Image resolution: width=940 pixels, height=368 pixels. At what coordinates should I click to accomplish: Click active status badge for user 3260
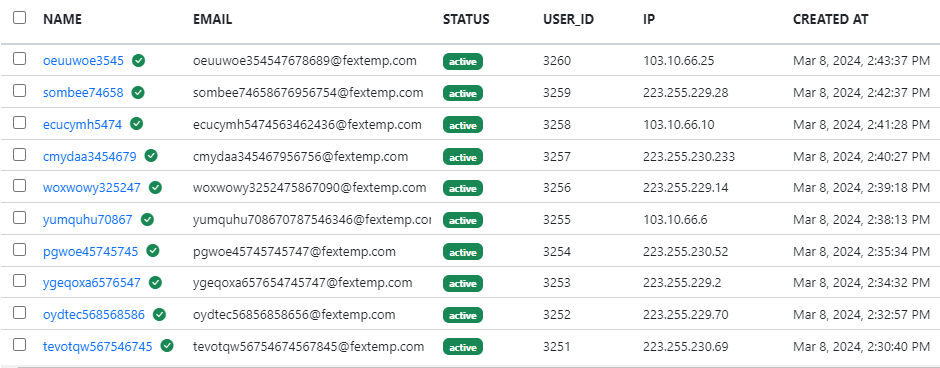click(x=463, y=62)
